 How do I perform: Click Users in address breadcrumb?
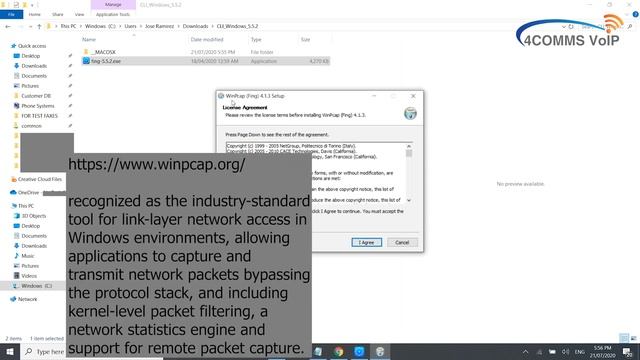pyautogui.click(x=131, y=26)
